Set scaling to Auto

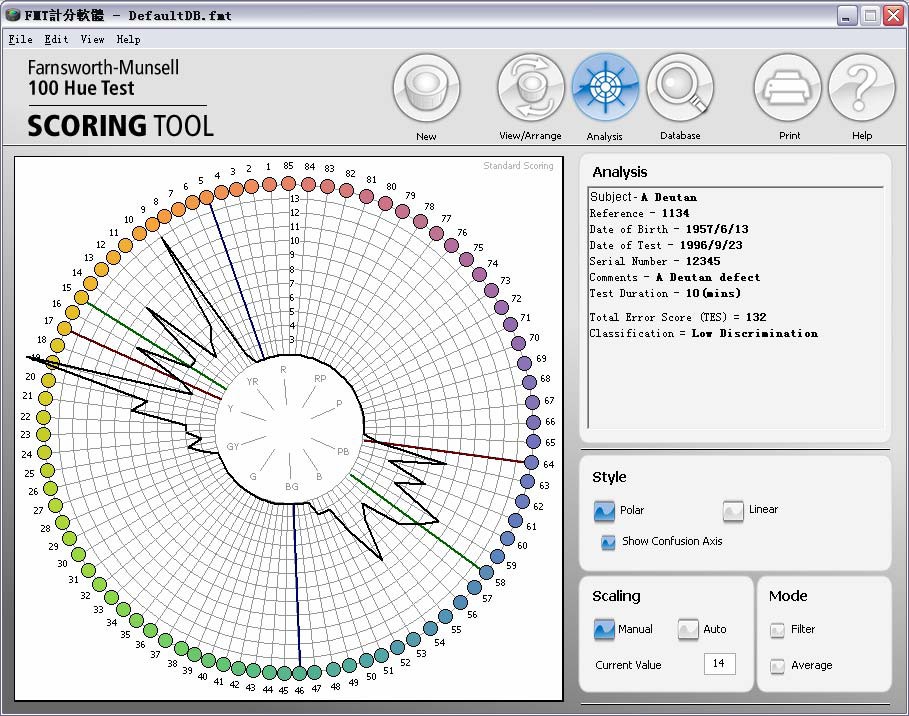(x=688, y=630)
